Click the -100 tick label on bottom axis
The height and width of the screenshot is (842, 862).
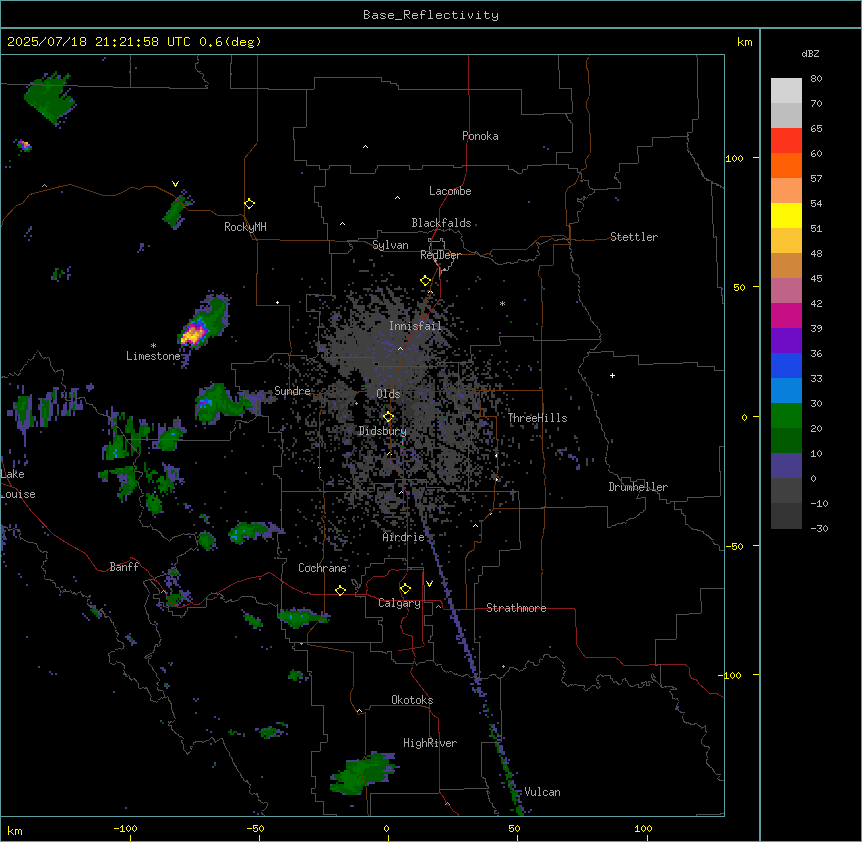point(126,828)
